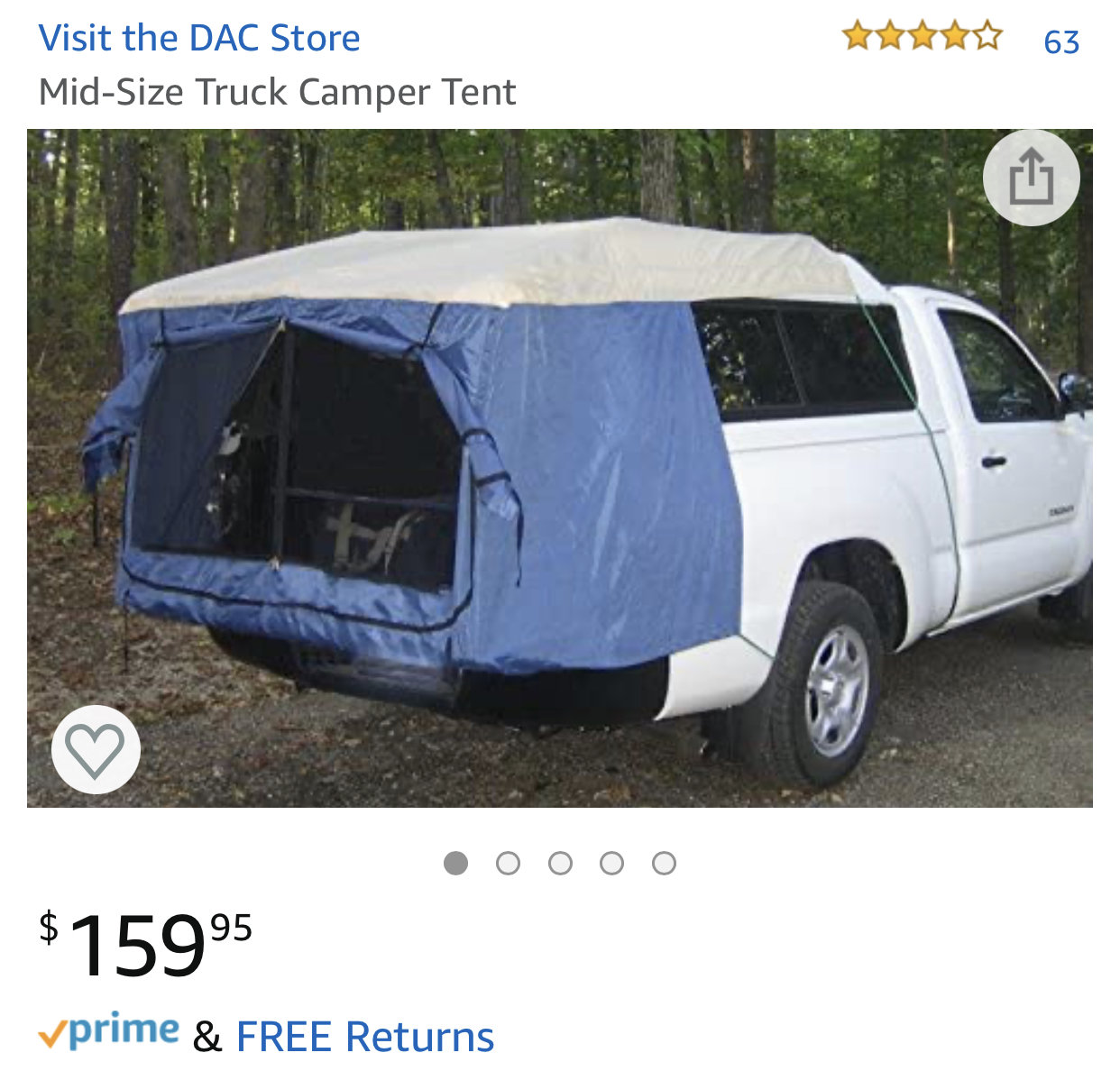This screenshot has width=1120, height=1071.
Task: Open the Visit the DAC Store link
Action: [x=199, y=38]
